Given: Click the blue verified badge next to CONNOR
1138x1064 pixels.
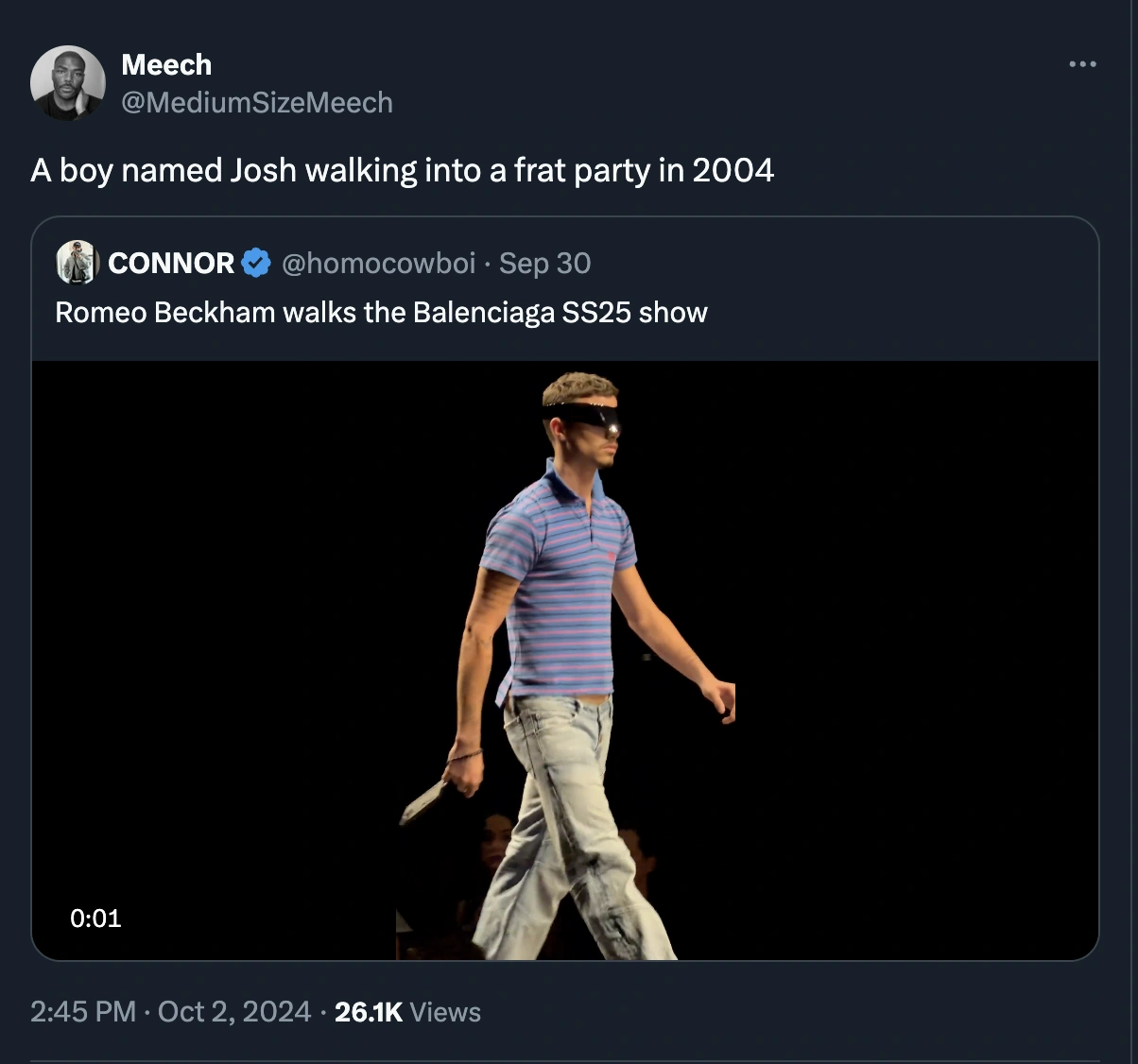Looking at the screenshot, I should point(255,263).
